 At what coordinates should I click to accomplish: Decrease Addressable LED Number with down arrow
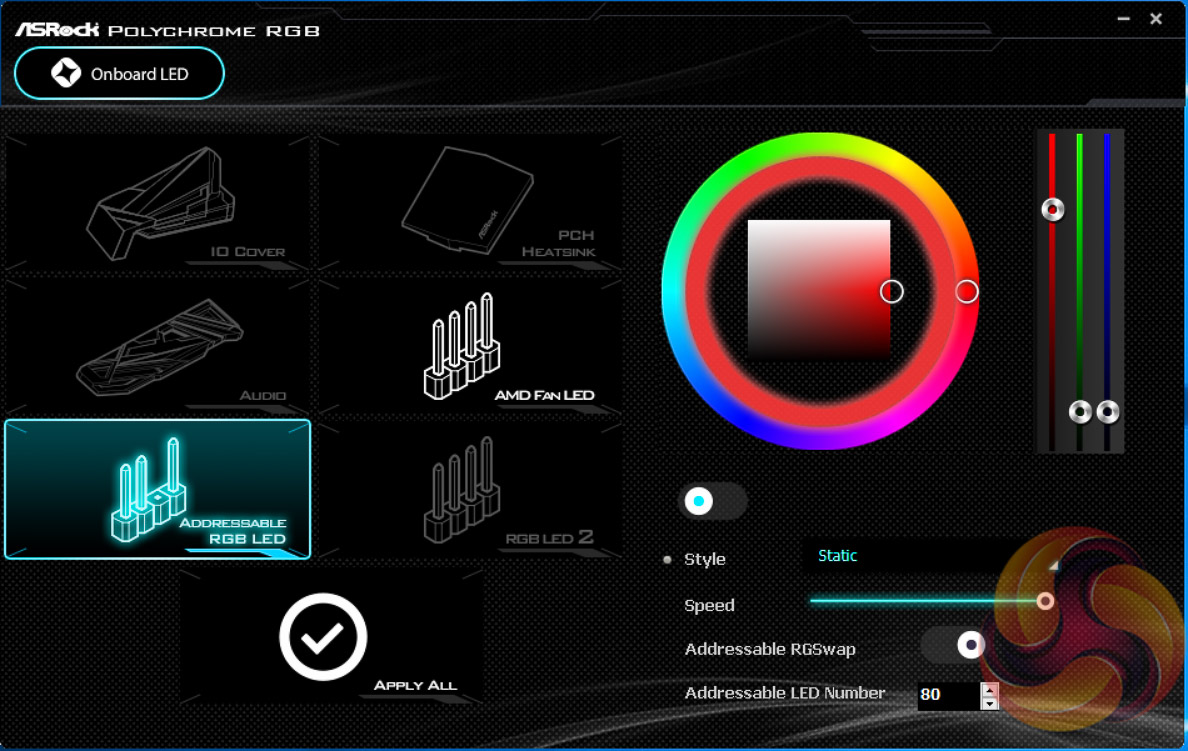tap(989, 703)
